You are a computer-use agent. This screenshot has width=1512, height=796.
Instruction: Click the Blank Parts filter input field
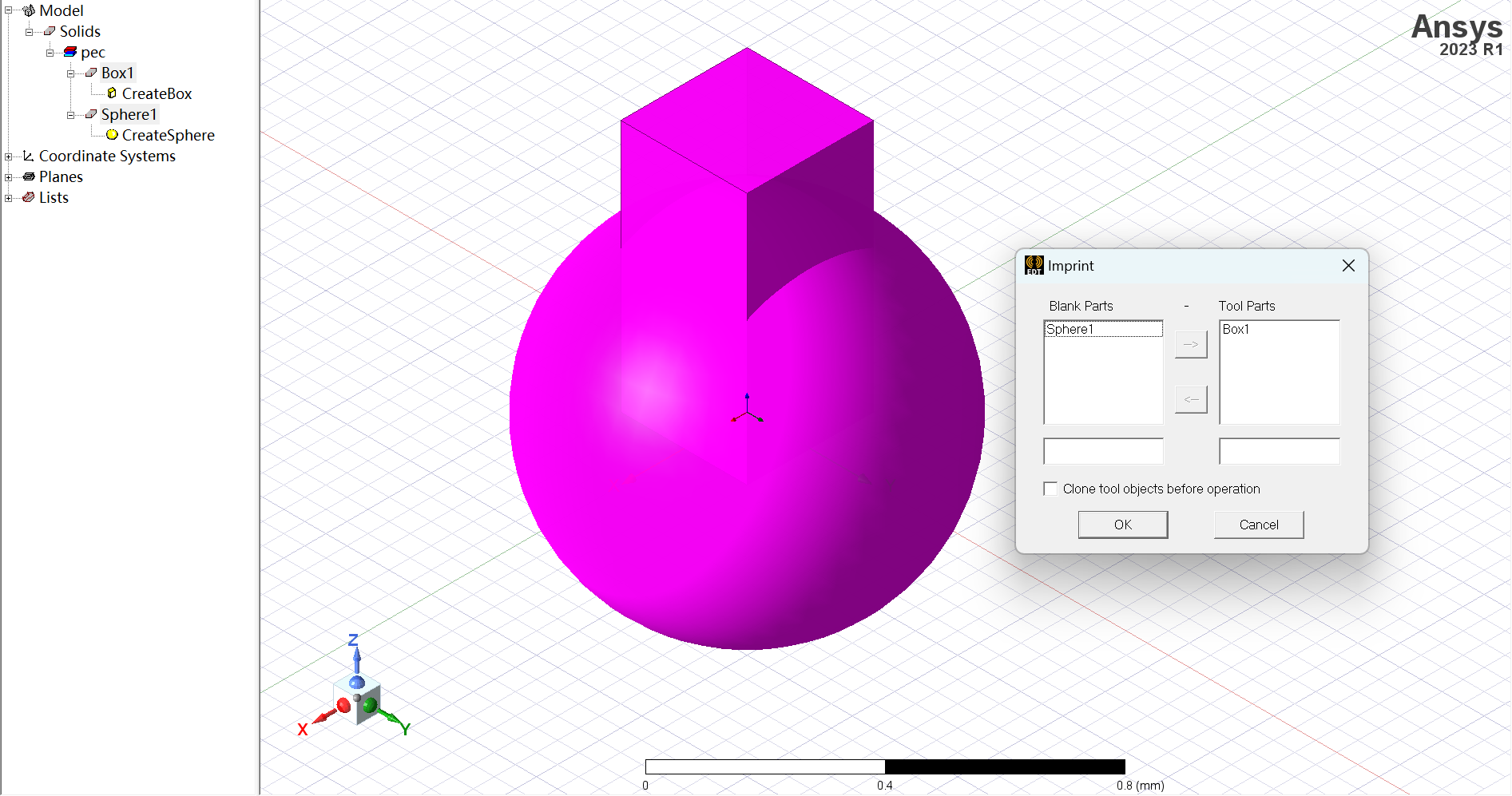1103,451
